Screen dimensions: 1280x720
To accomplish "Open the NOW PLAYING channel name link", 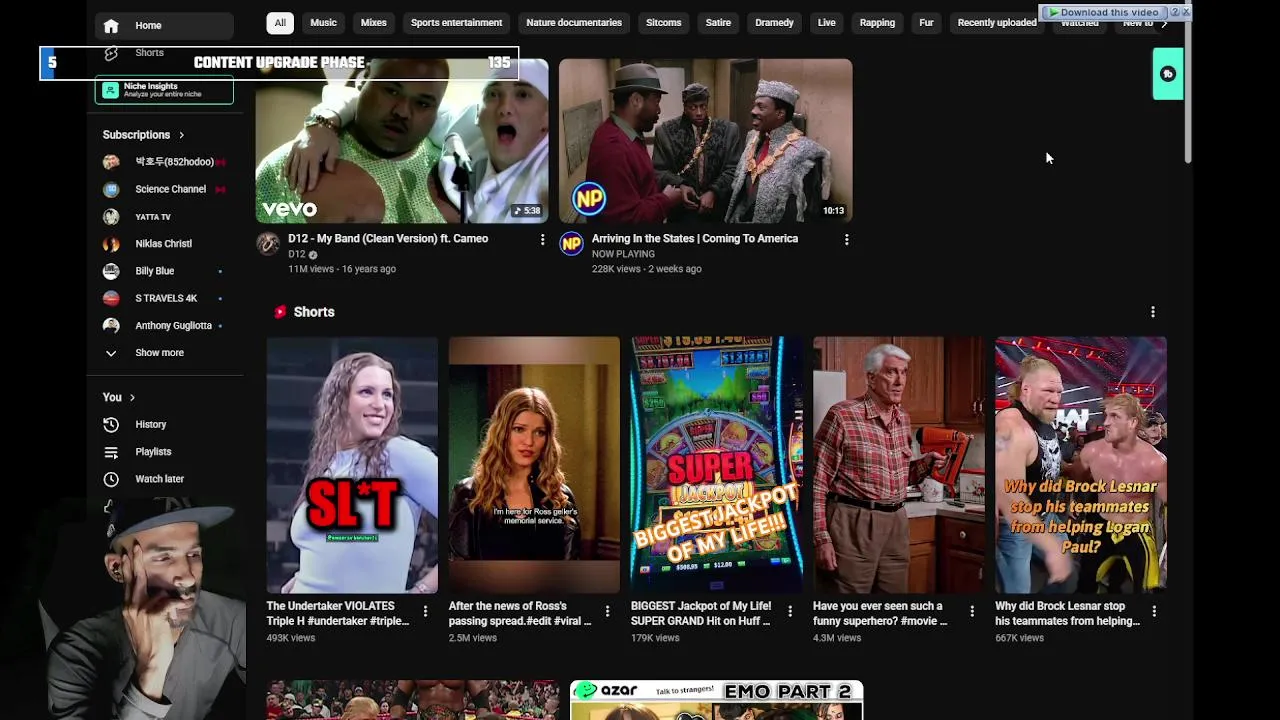I will point(623,254).
